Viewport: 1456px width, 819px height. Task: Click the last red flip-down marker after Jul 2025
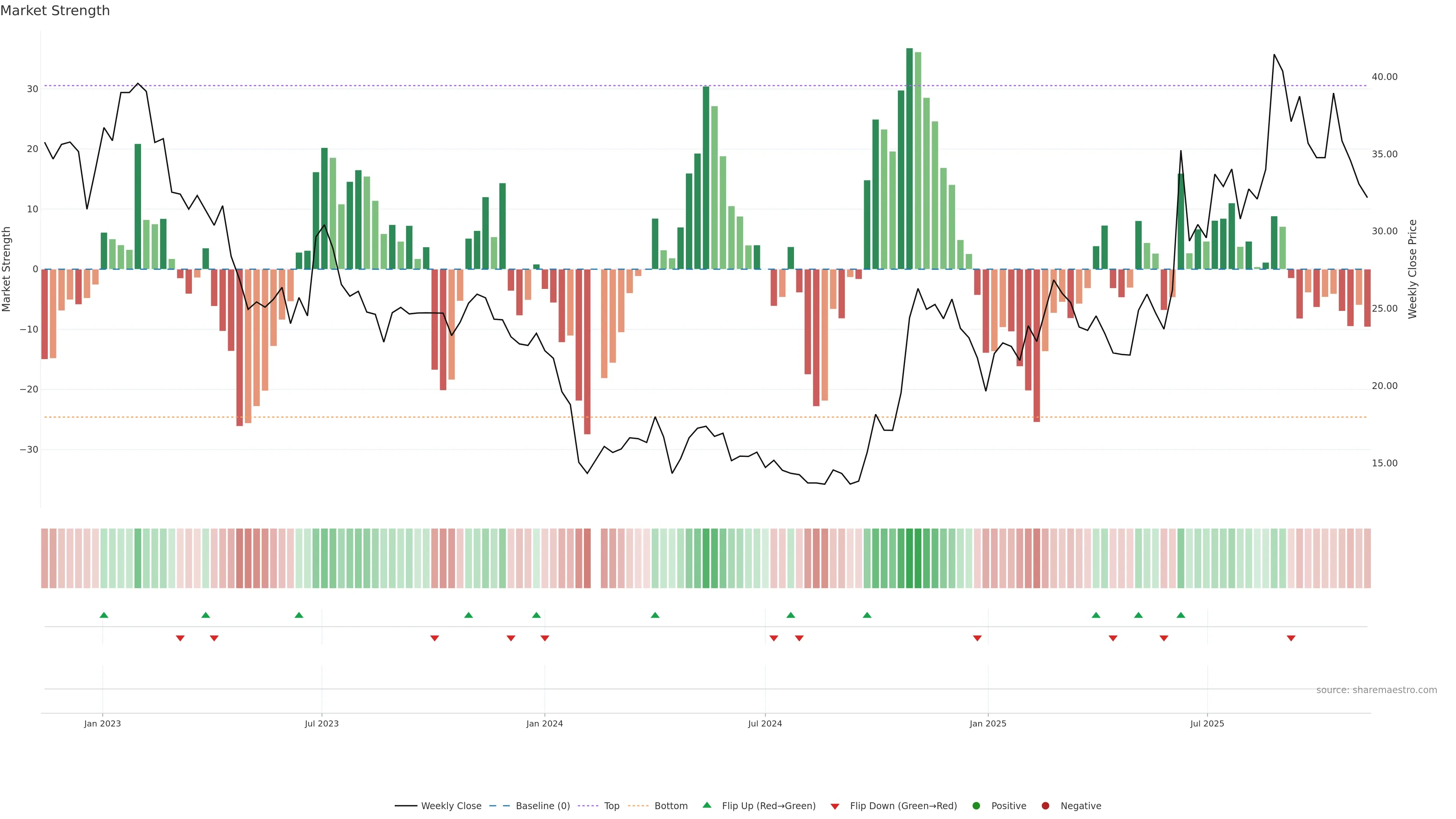(1291, 638)
